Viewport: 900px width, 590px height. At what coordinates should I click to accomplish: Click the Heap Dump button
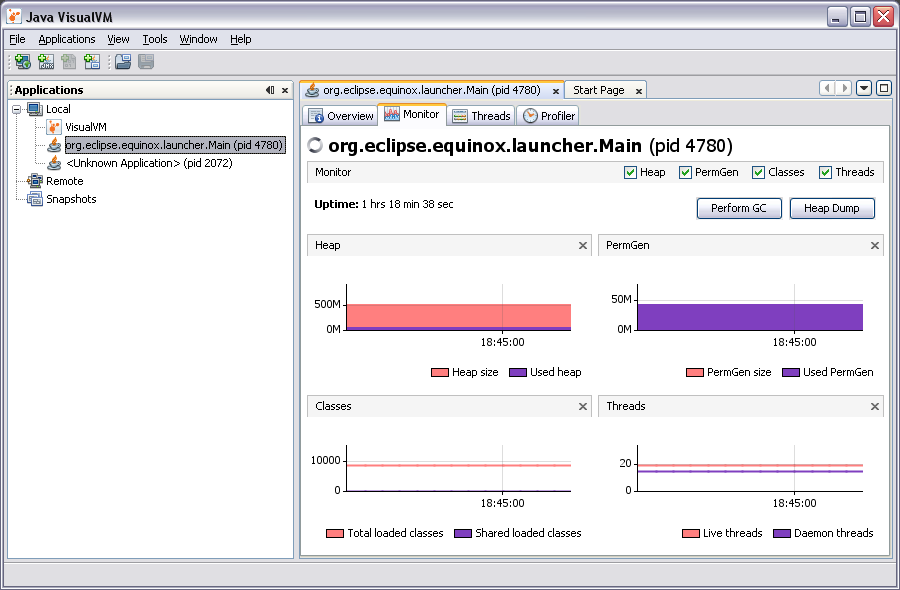(x=832, y=208)
